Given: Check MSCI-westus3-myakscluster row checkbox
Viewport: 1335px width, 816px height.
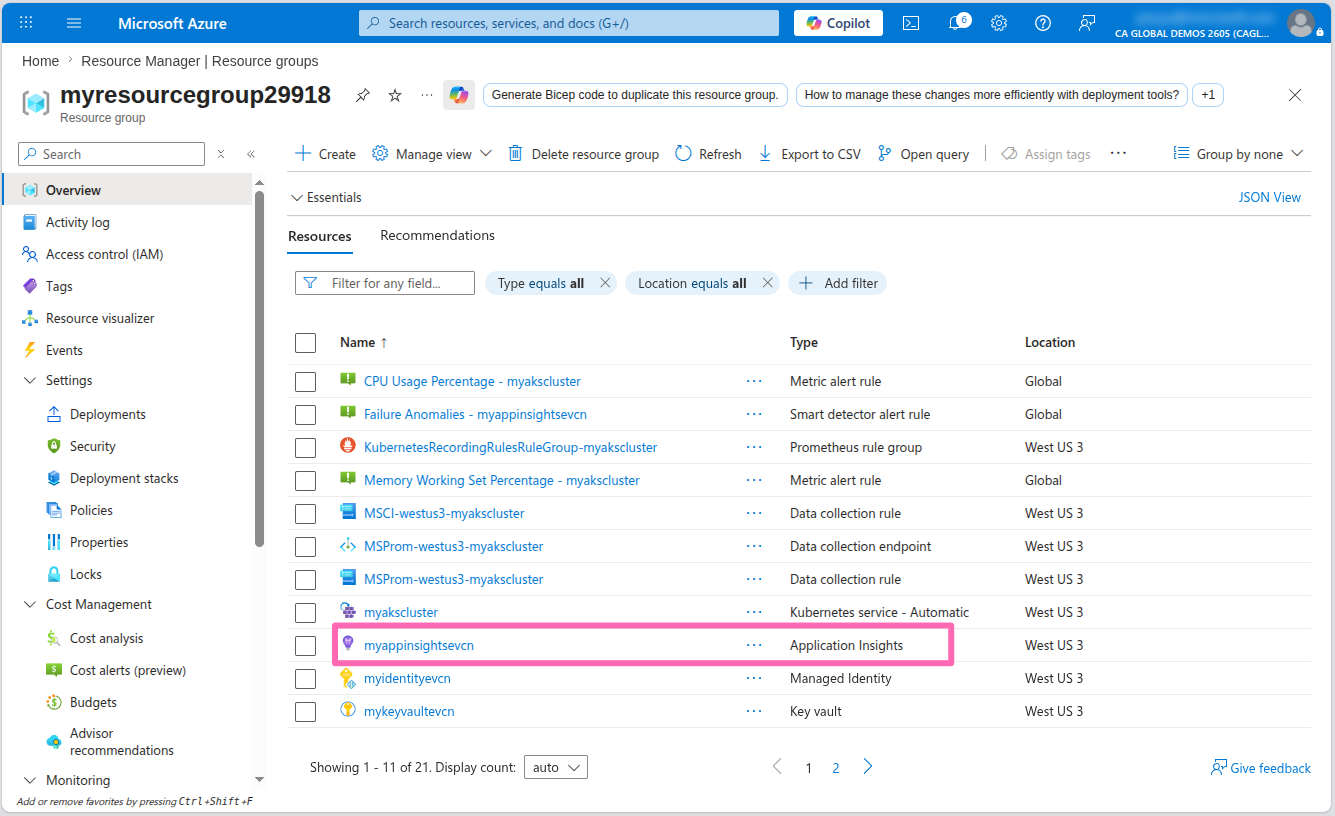Looking at the screenshot, I should point(305,514).
